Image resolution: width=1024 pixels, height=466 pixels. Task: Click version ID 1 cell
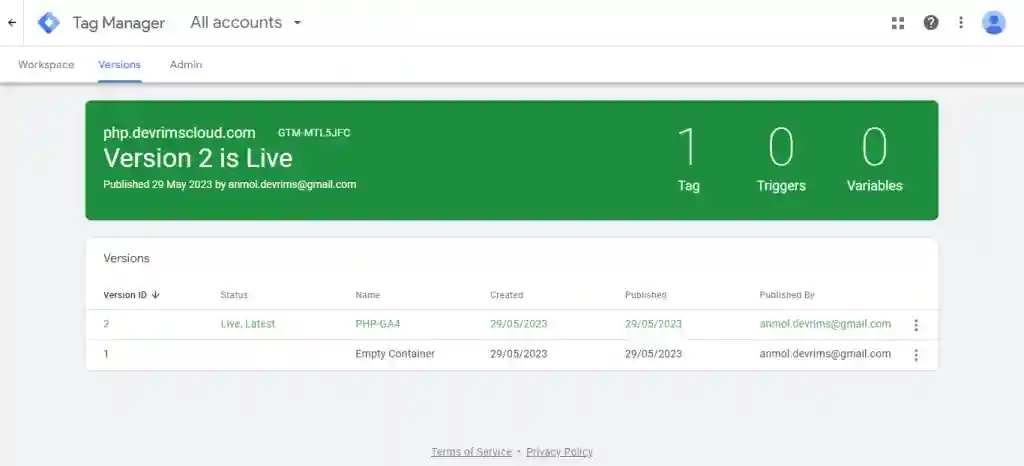pos(106,354)
